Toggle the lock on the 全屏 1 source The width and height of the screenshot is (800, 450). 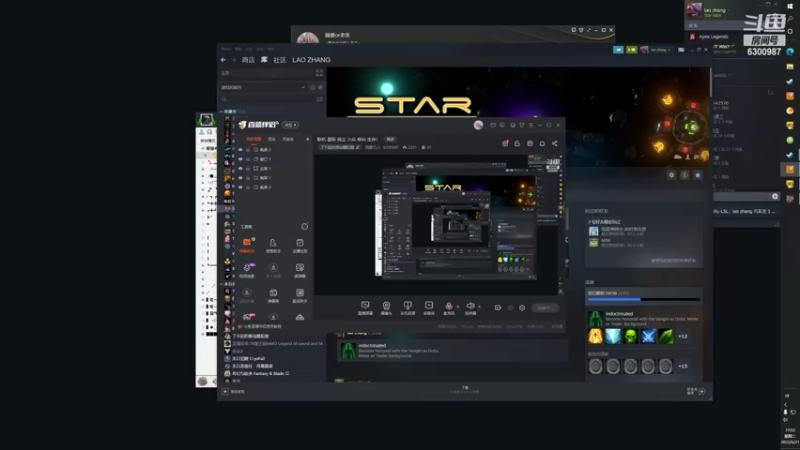(248, 168)
